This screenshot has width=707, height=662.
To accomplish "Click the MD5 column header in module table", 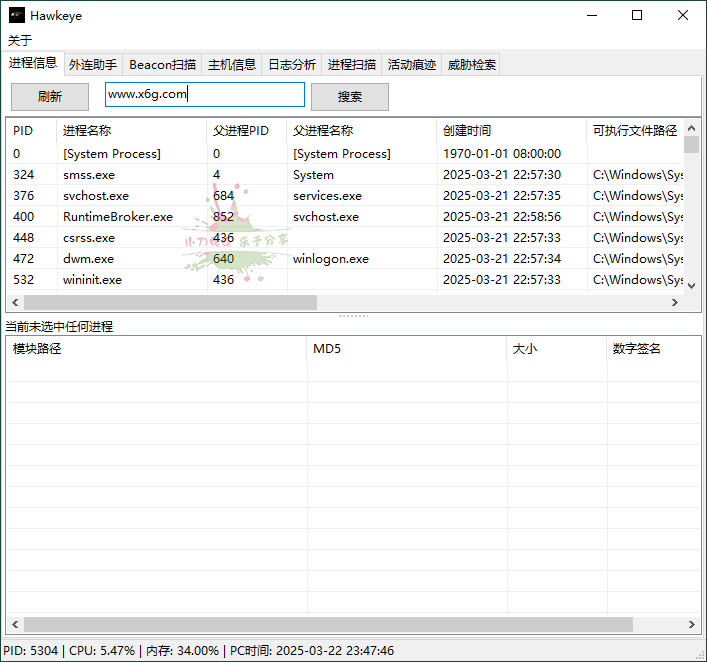I will tap(326, 348).
